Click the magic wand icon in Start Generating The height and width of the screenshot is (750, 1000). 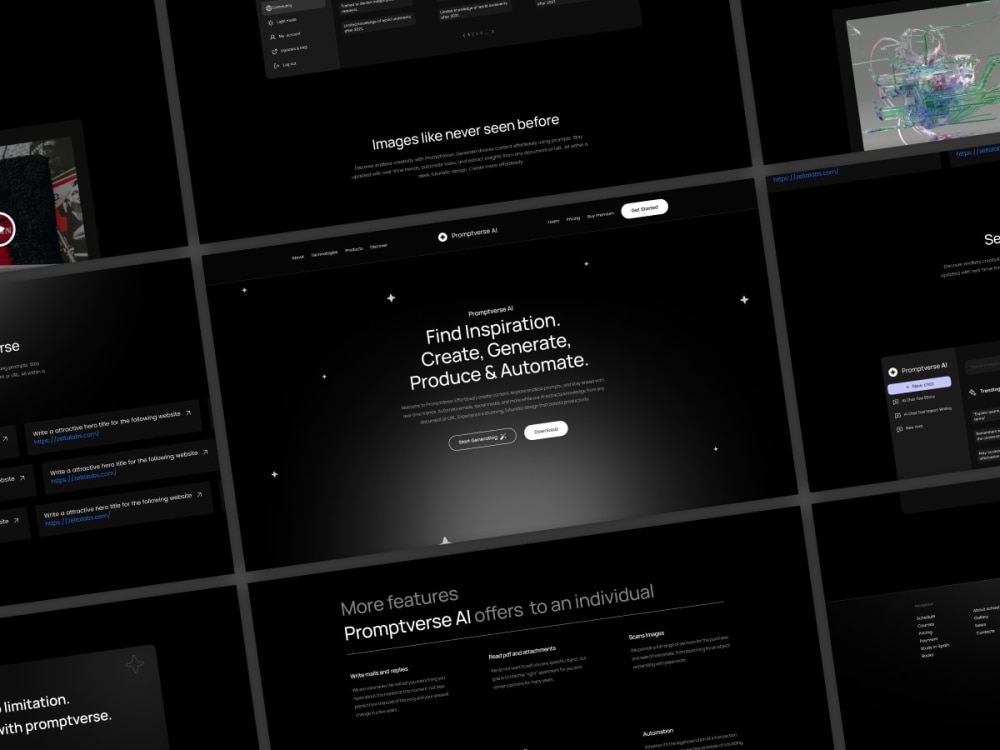coord(503,436)
